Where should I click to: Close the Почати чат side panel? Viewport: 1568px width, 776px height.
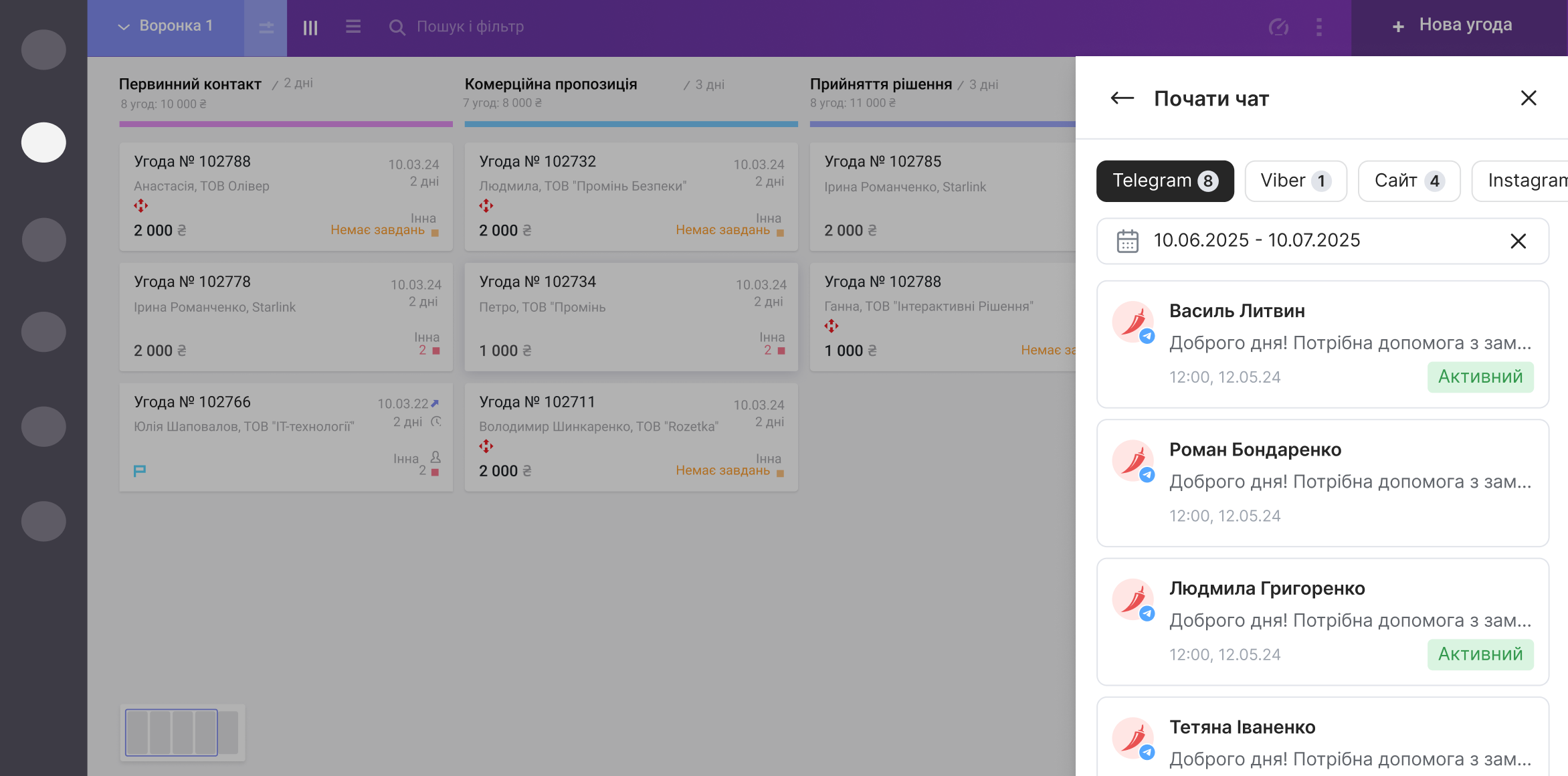[x=1528, y=98]
